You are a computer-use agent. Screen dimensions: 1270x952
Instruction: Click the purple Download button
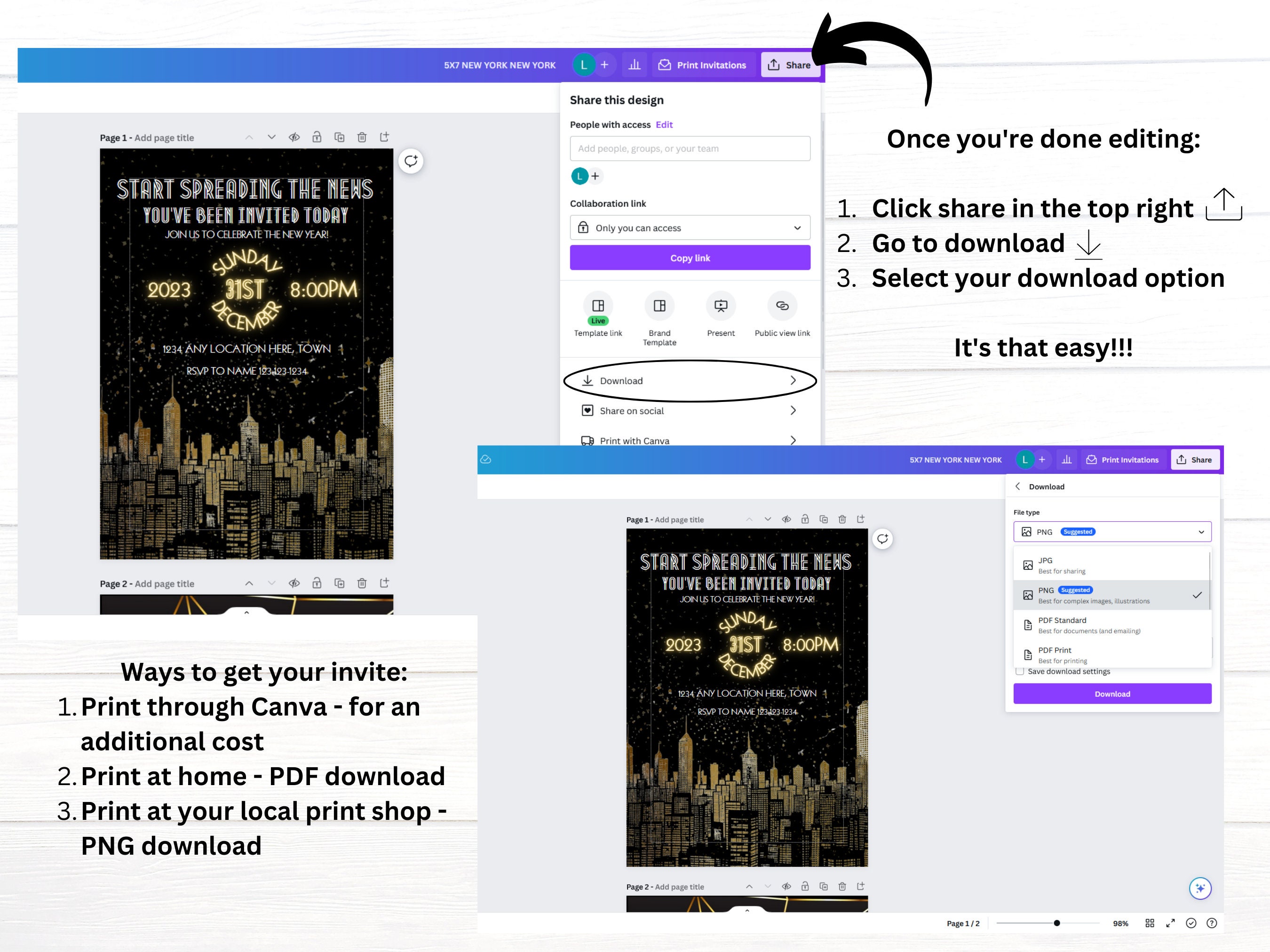1111,694
